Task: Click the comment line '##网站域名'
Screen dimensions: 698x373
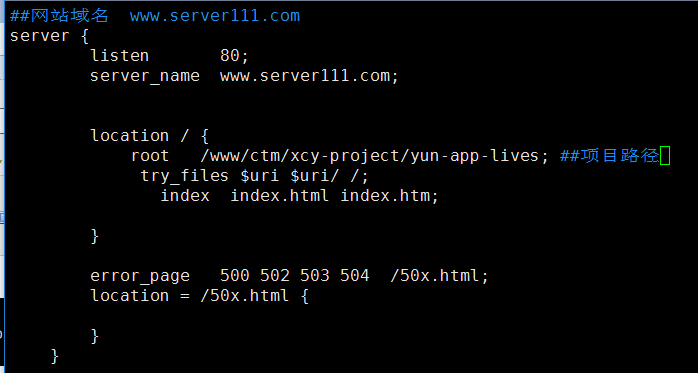Action: point(59,16)
